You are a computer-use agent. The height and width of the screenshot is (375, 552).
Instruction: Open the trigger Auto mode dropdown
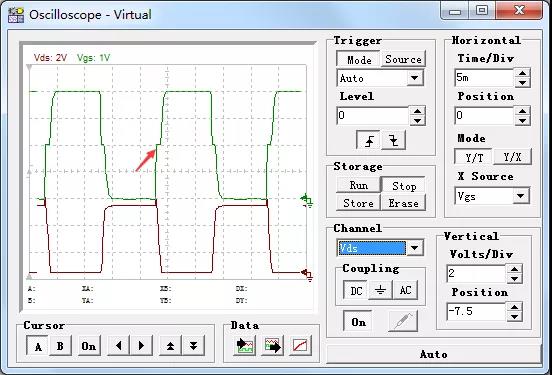[x=415, y=77]
